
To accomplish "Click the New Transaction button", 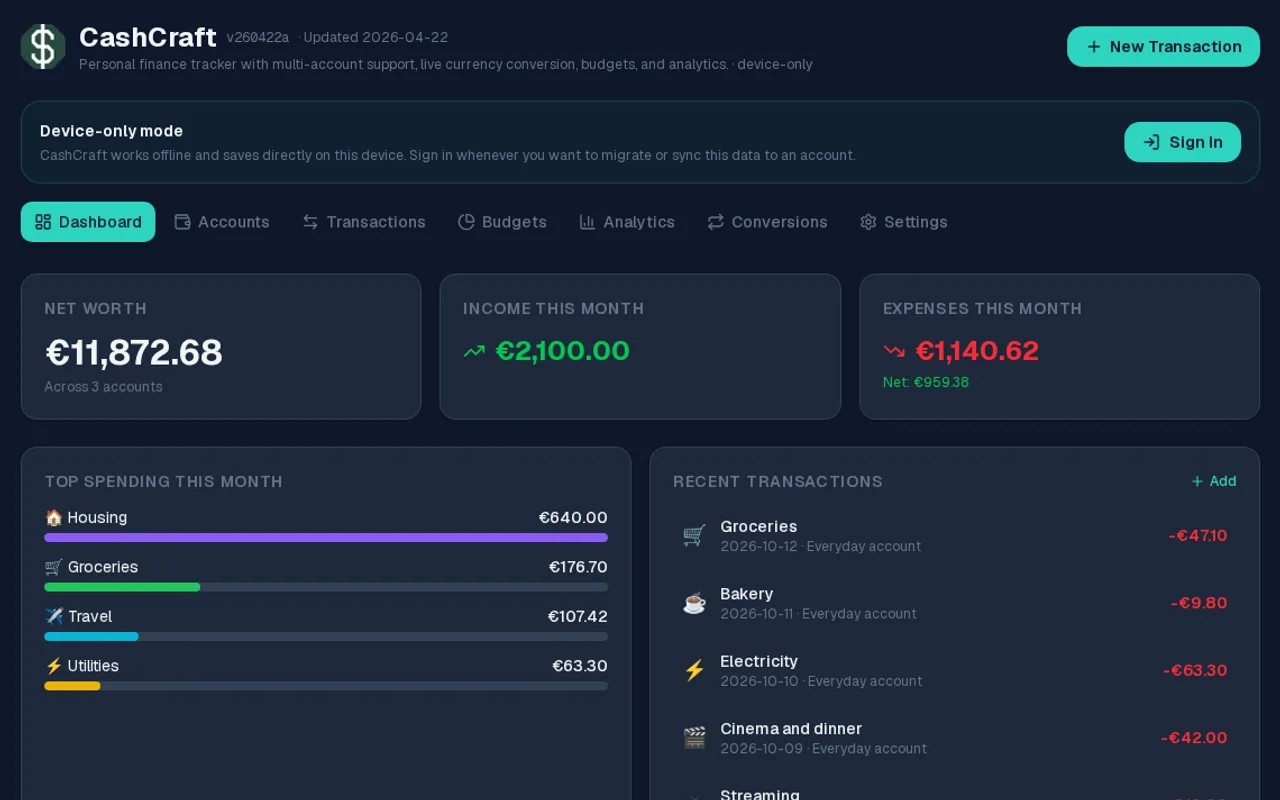I will pos(1163,47).
